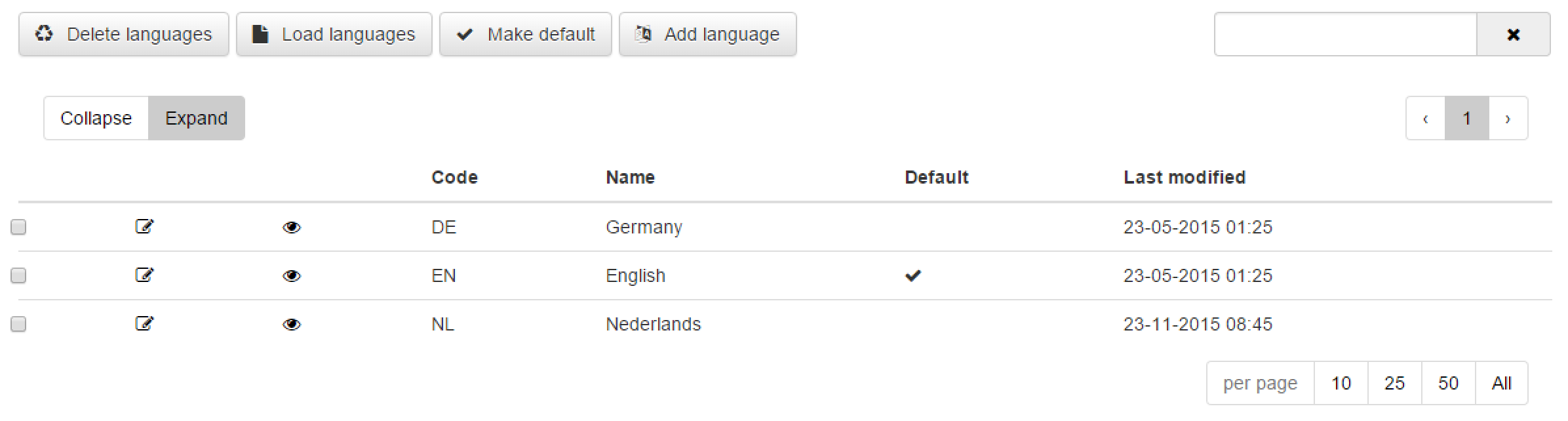Click the Delete languages recycle button
The width and height of the screenshot is (1568, 421).
pyautogui.click(x=124, y=34)
